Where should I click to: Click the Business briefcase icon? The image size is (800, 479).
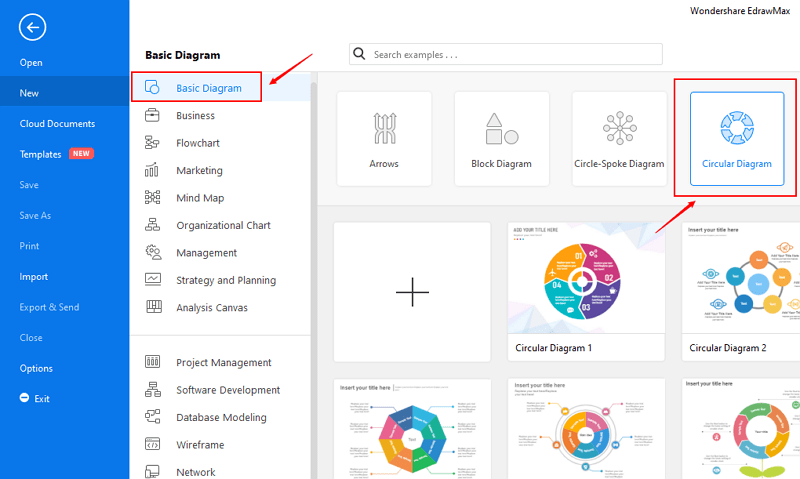point(152,115)
